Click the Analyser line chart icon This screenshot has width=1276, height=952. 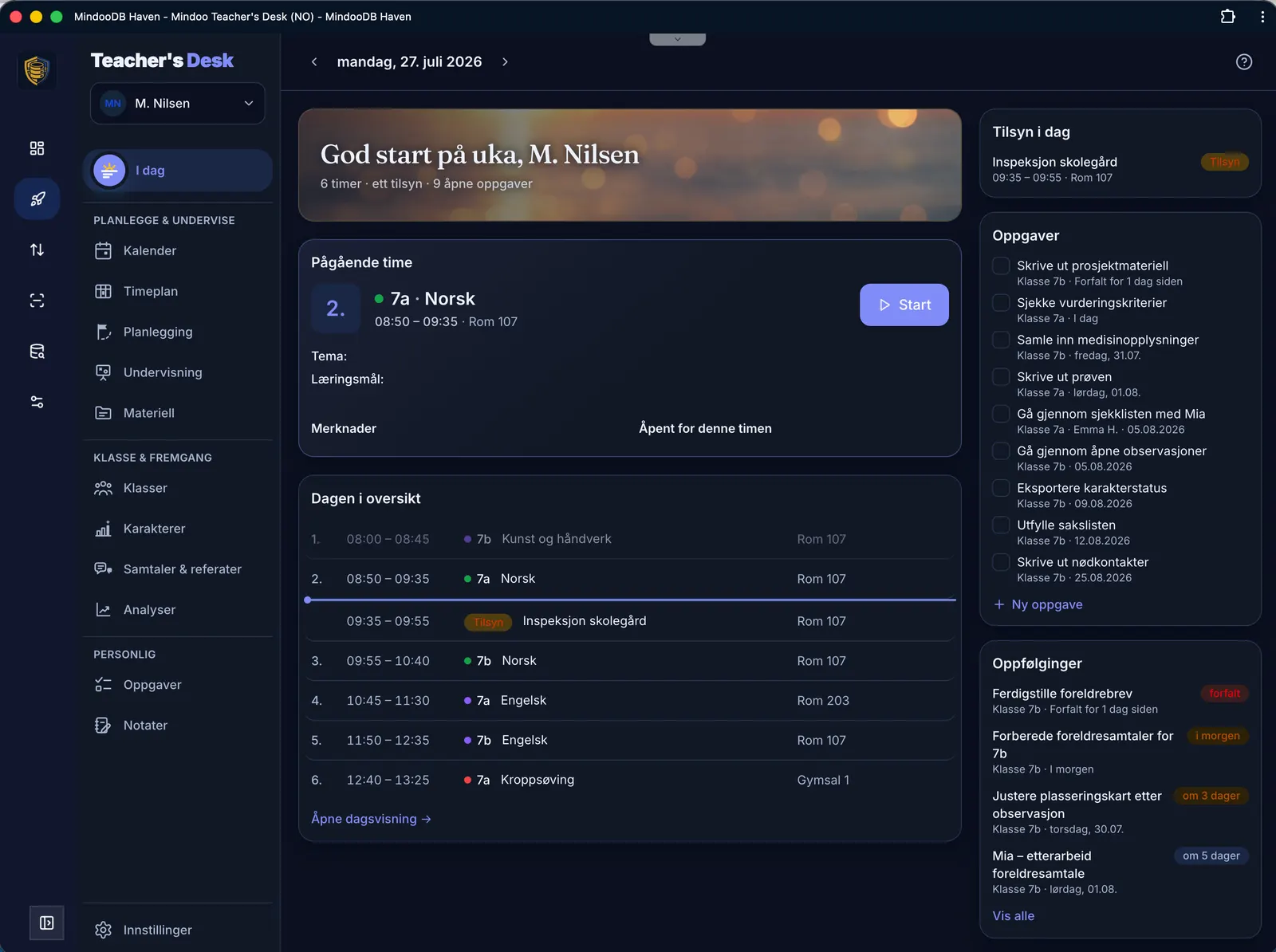pyautogui.click(x=103, y=611)
